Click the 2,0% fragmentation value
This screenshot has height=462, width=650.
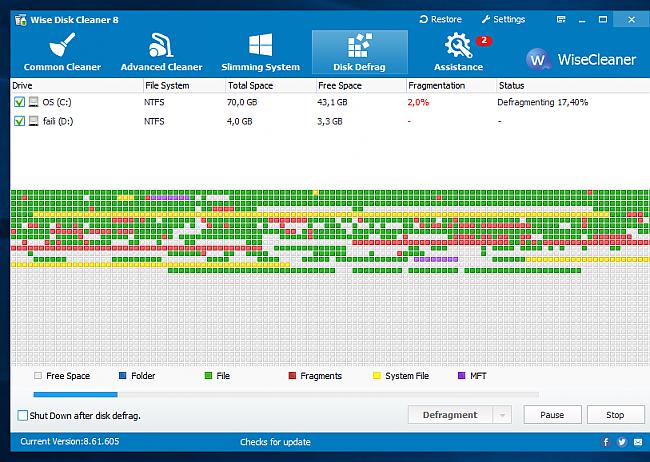pos(418,102)
